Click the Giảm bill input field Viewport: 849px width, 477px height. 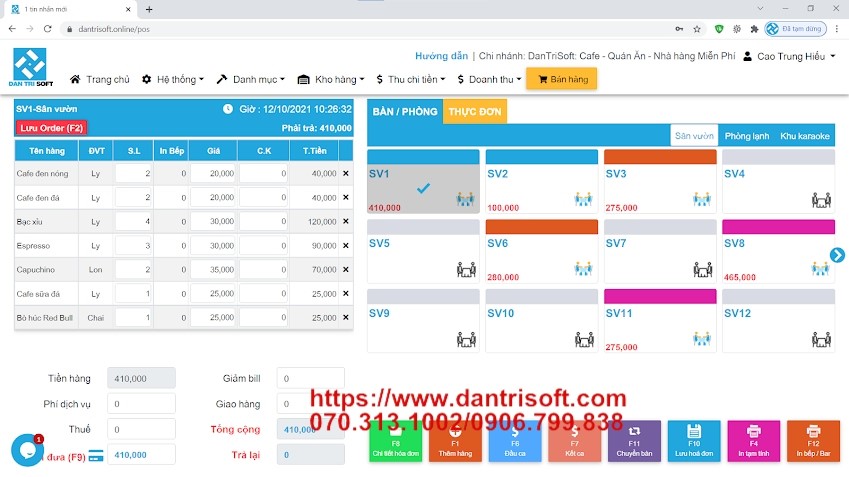[310, 378]
